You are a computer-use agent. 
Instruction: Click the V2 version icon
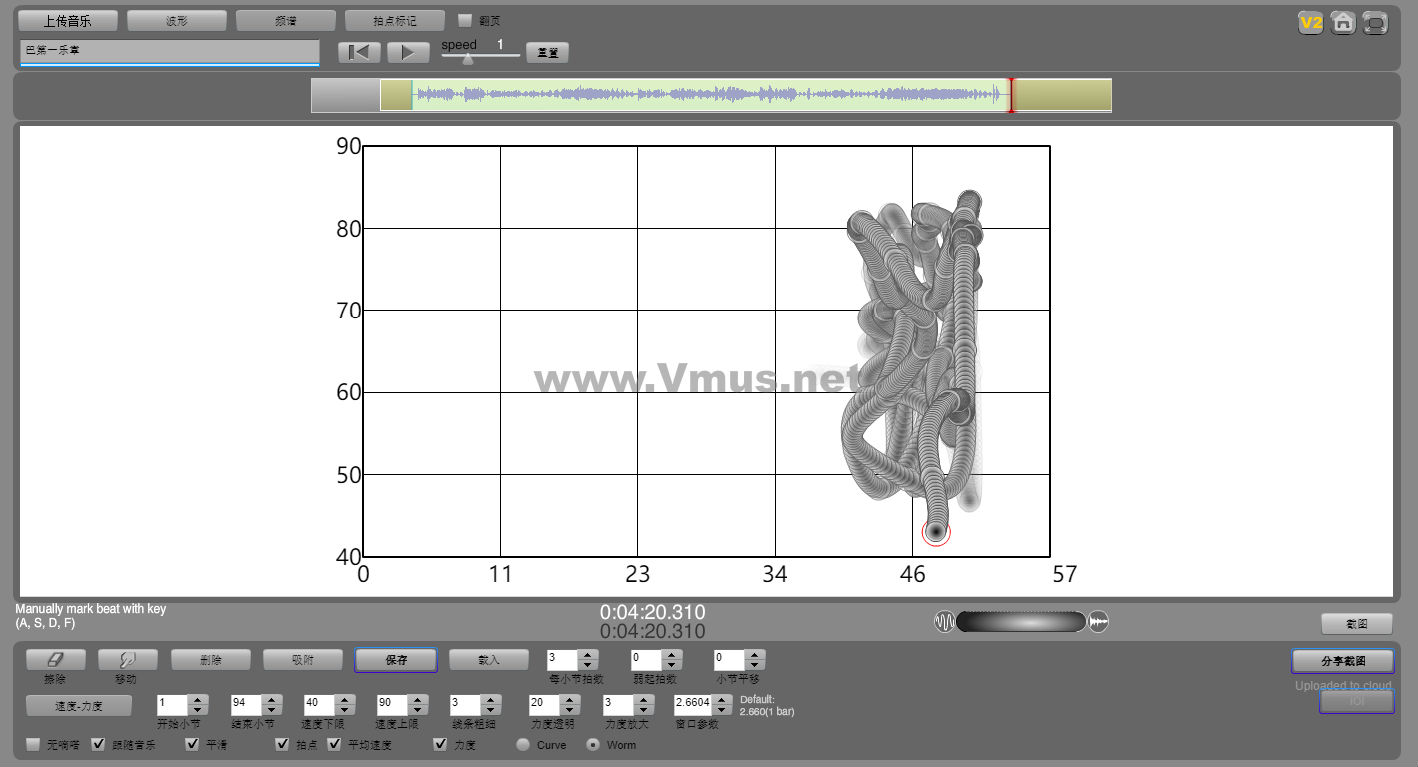1310,22
